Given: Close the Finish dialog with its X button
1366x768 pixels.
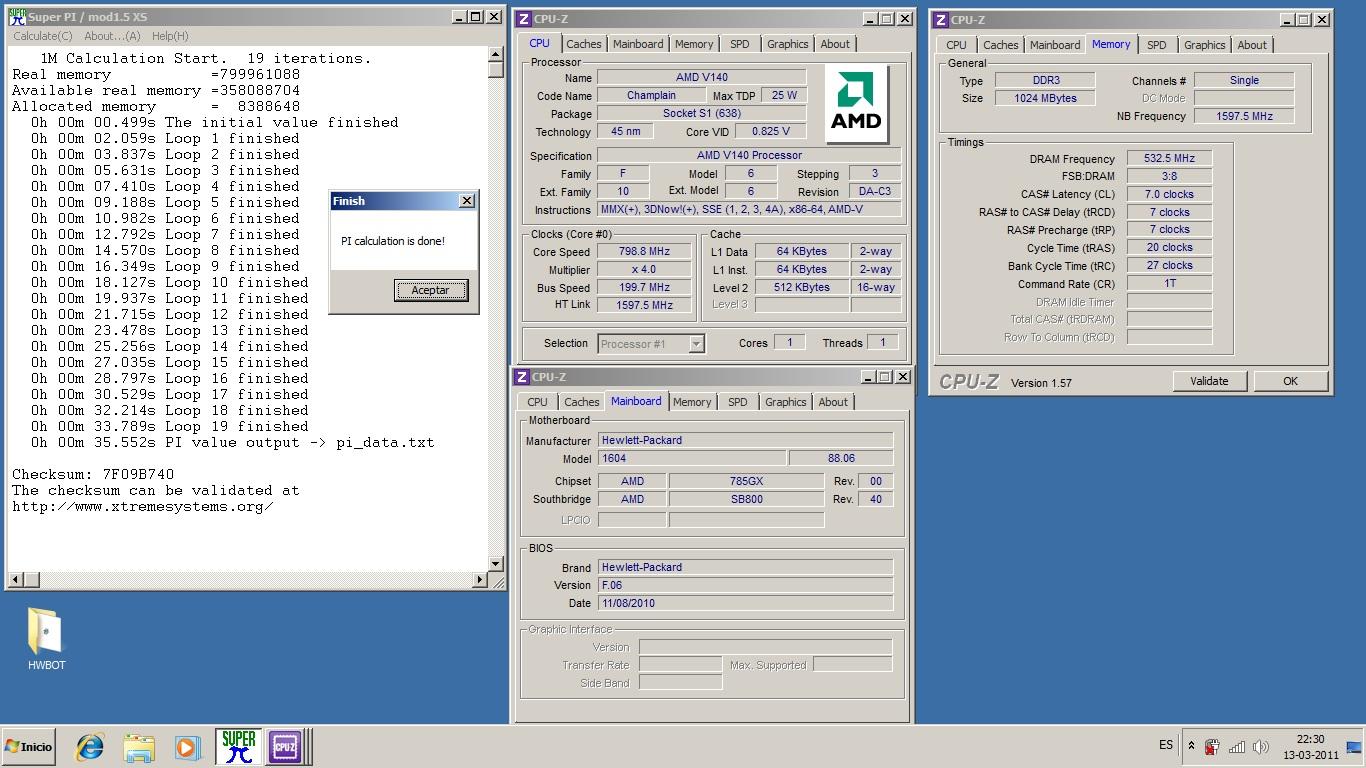Looking at the screenshot, I should 466,201.
